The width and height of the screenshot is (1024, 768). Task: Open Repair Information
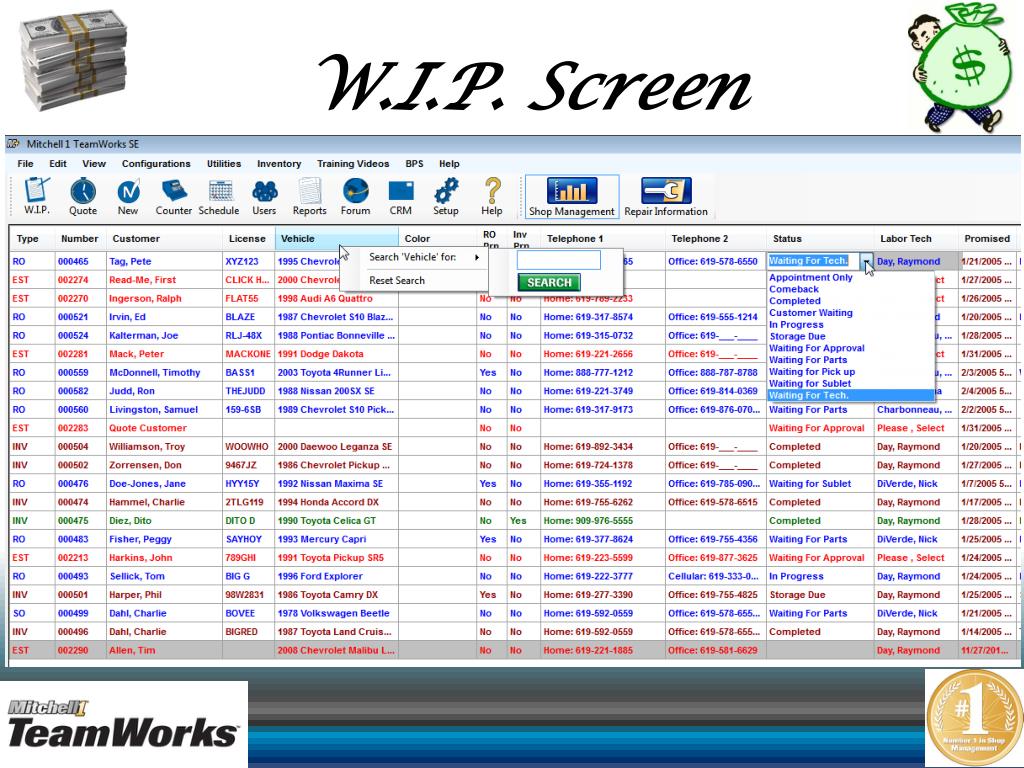666,196
